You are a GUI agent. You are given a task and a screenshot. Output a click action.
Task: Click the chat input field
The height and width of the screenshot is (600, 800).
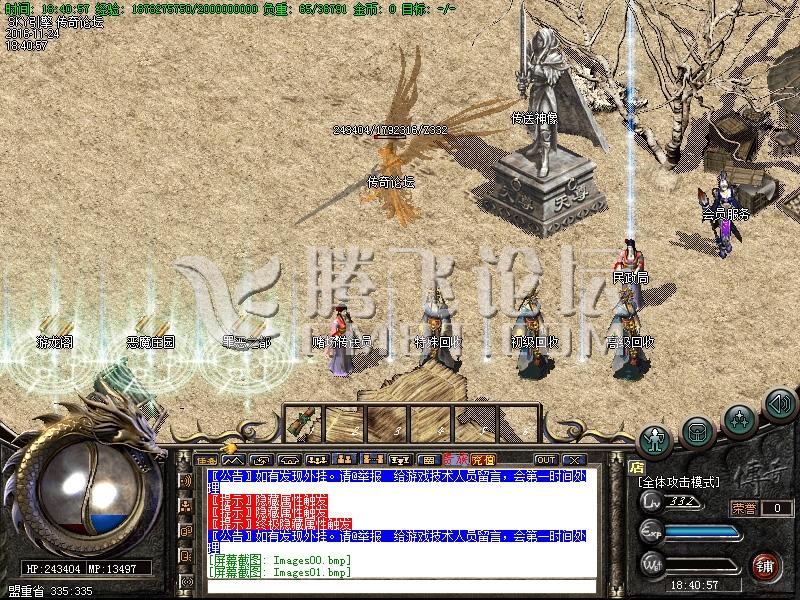coord(402,586)
